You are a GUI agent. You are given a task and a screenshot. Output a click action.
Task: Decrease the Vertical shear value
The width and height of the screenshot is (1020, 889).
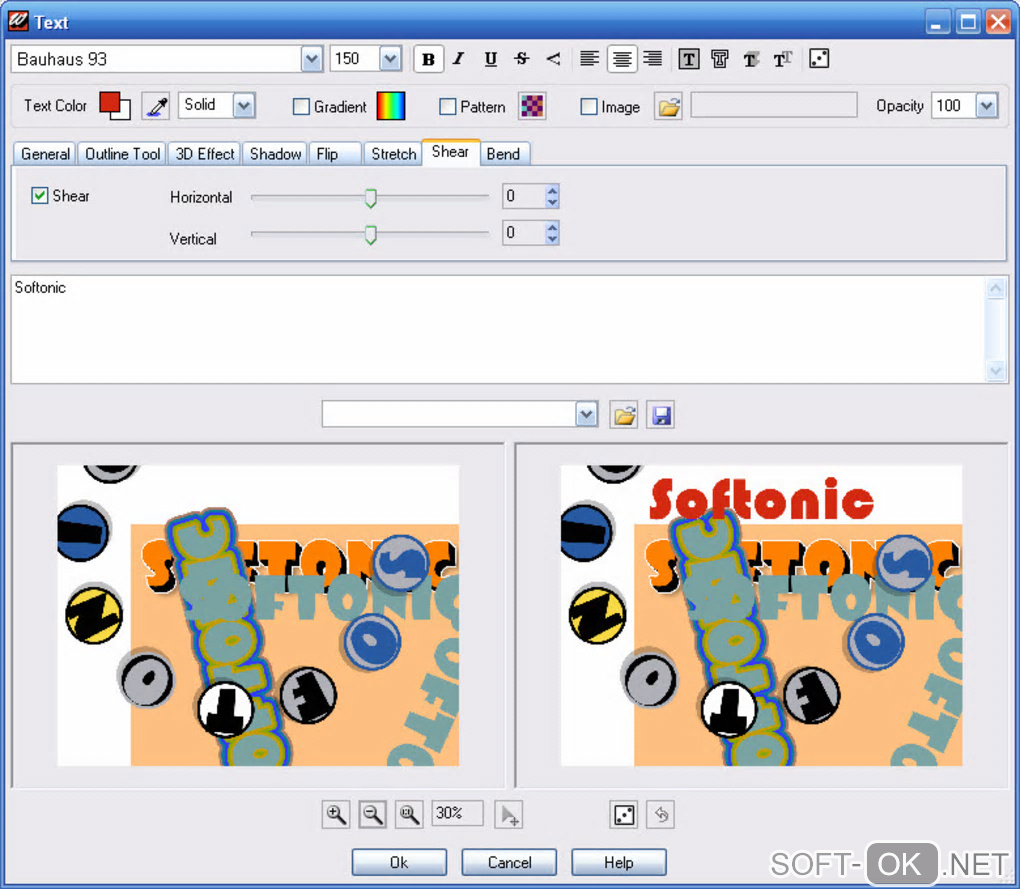552,239
